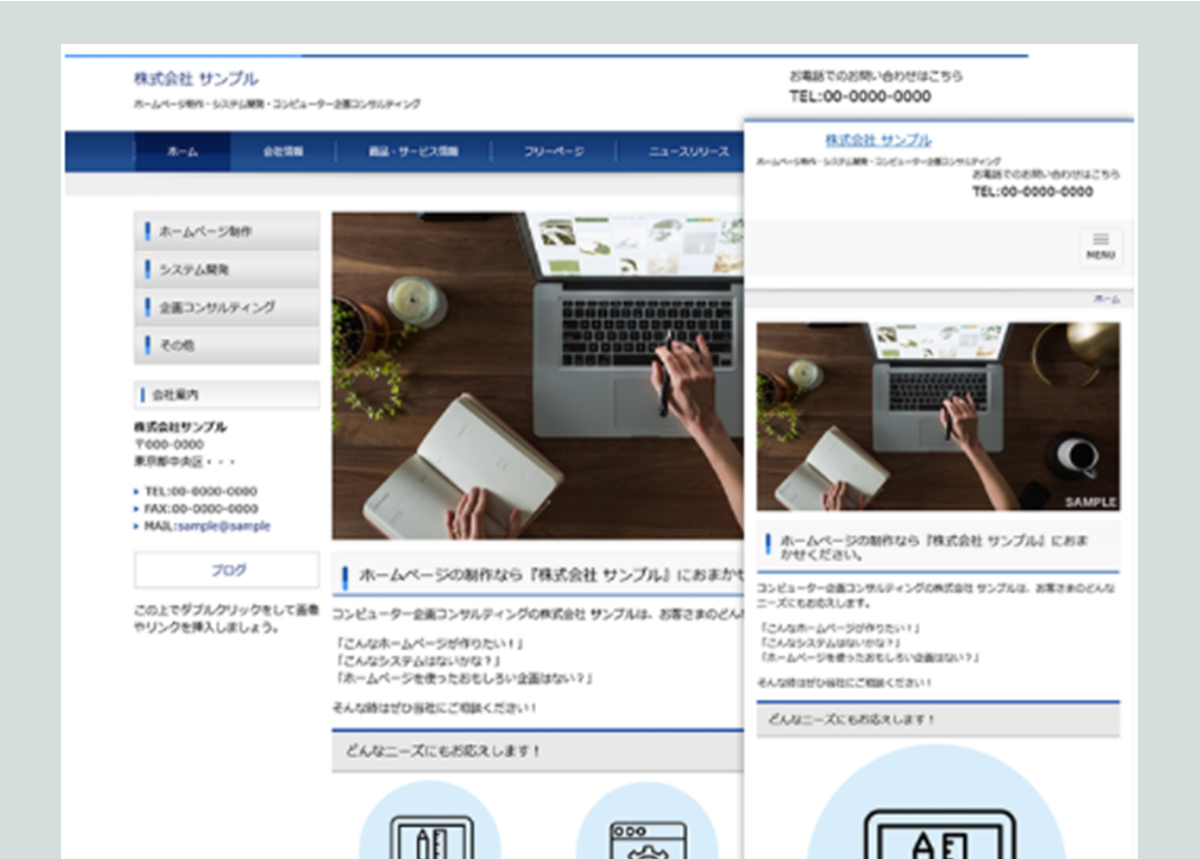Click the 株式会社 サンプル link in mobile view
The width and height of the screenshot is (1200, 859).
(878, 140)
